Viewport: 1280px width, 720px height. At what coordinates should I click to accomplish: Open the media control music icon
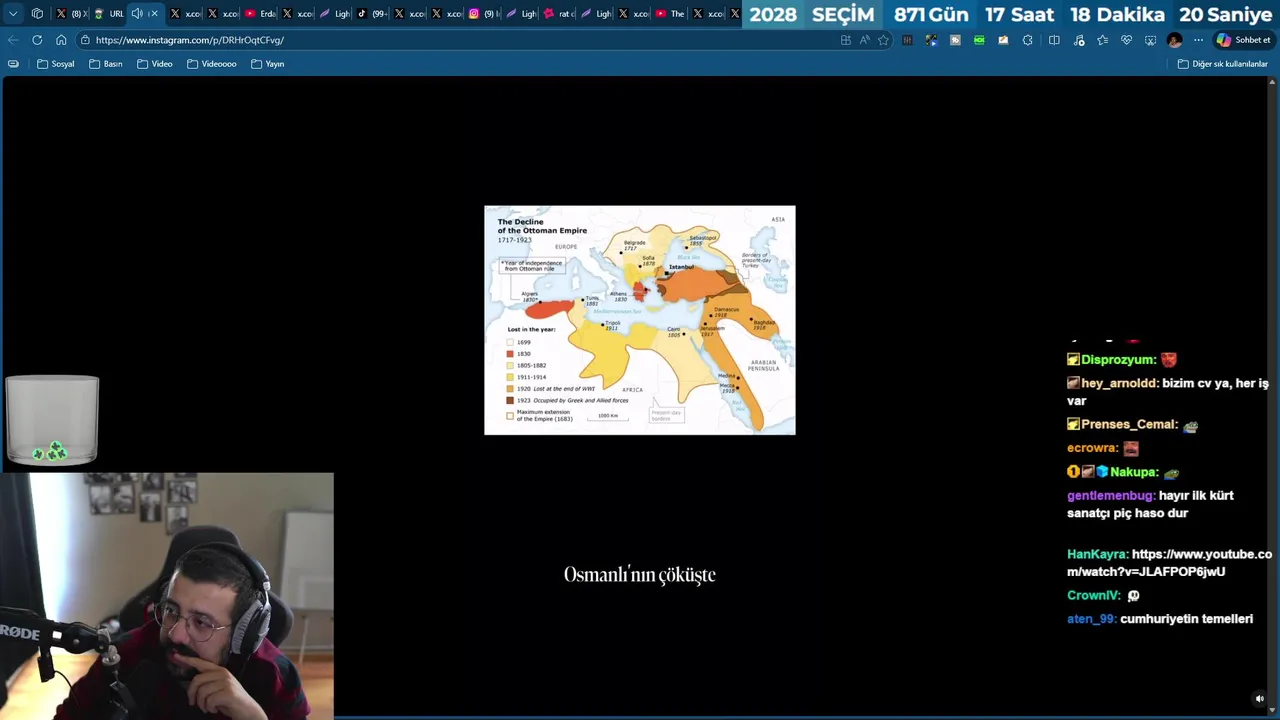click(1078, 40)
